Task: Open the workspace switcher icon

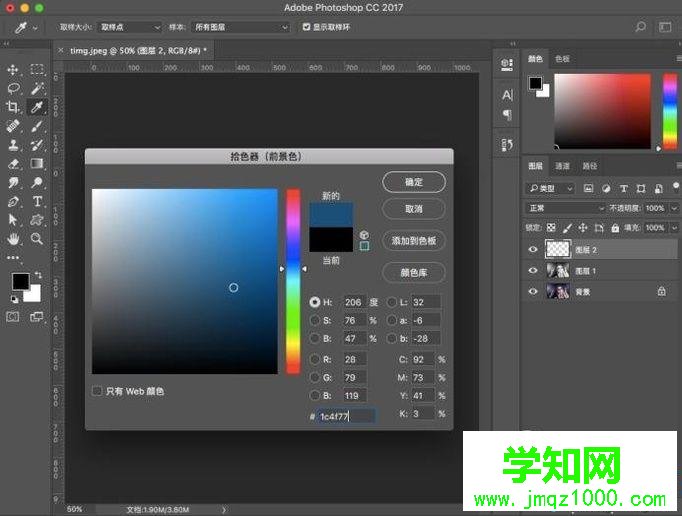Action: click(x=665, y=27)
